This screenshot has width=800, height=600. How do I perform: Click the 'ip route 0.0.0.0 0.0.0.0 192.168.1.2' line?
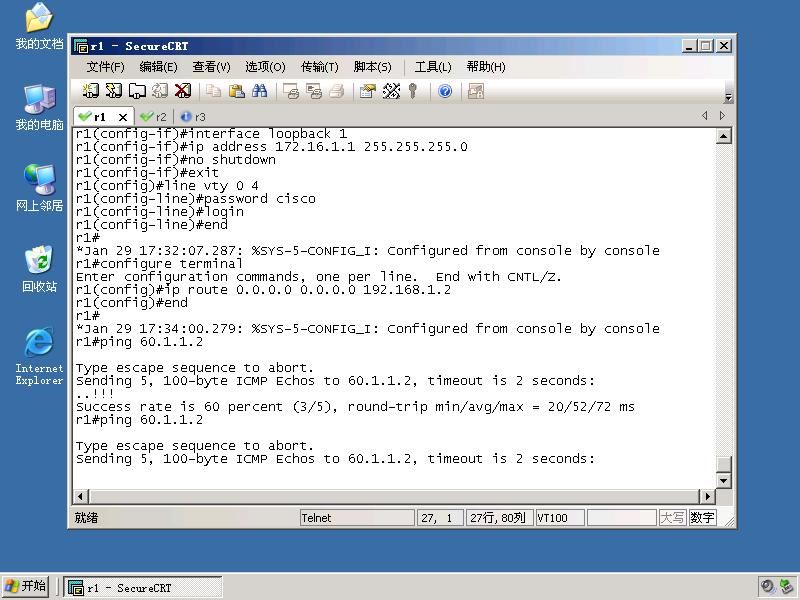click(263, 290)
